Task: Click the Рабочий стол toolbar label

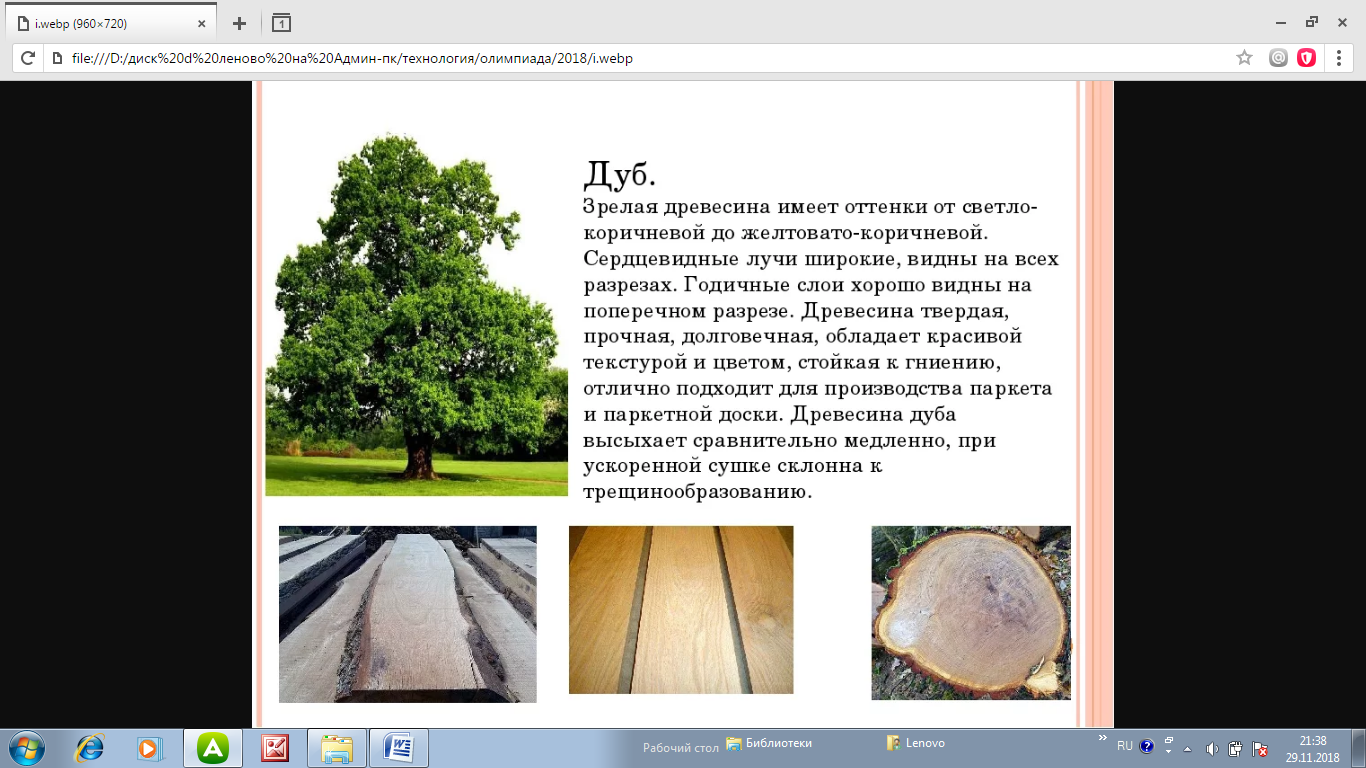Action: 680,748
